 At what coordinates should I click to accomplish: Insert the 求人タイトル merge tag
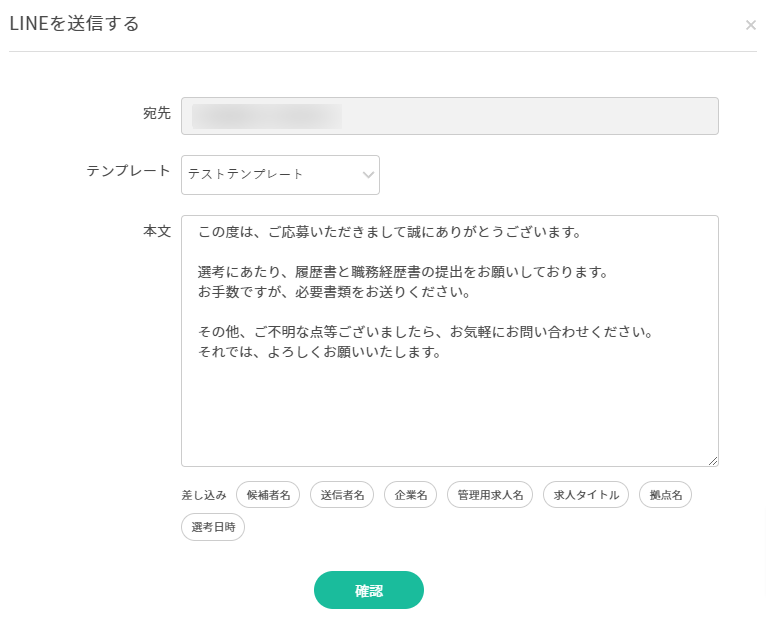point(586,495)
